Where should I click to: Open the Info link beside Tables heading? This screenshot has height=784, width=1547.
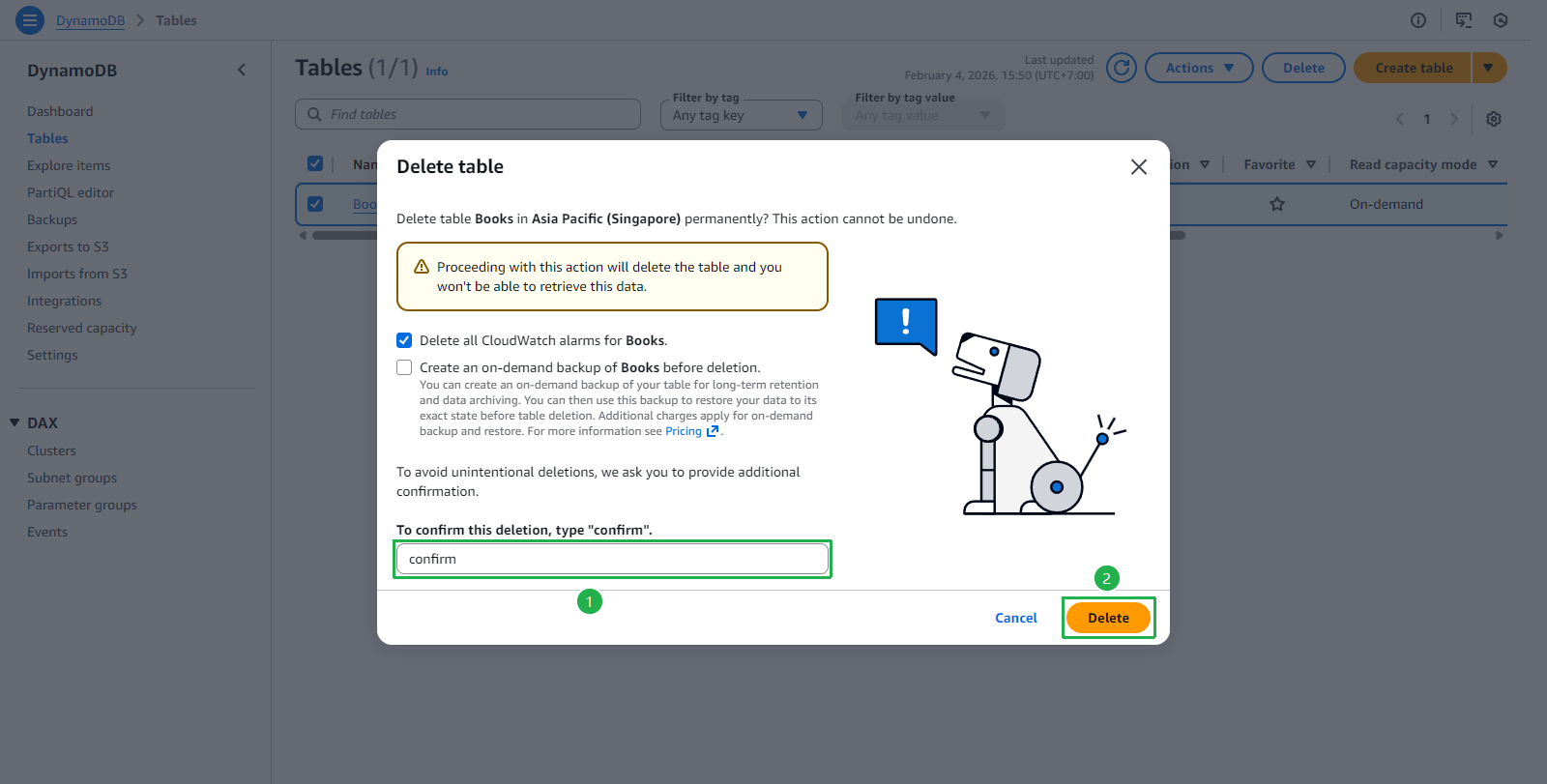coord(437,72)
